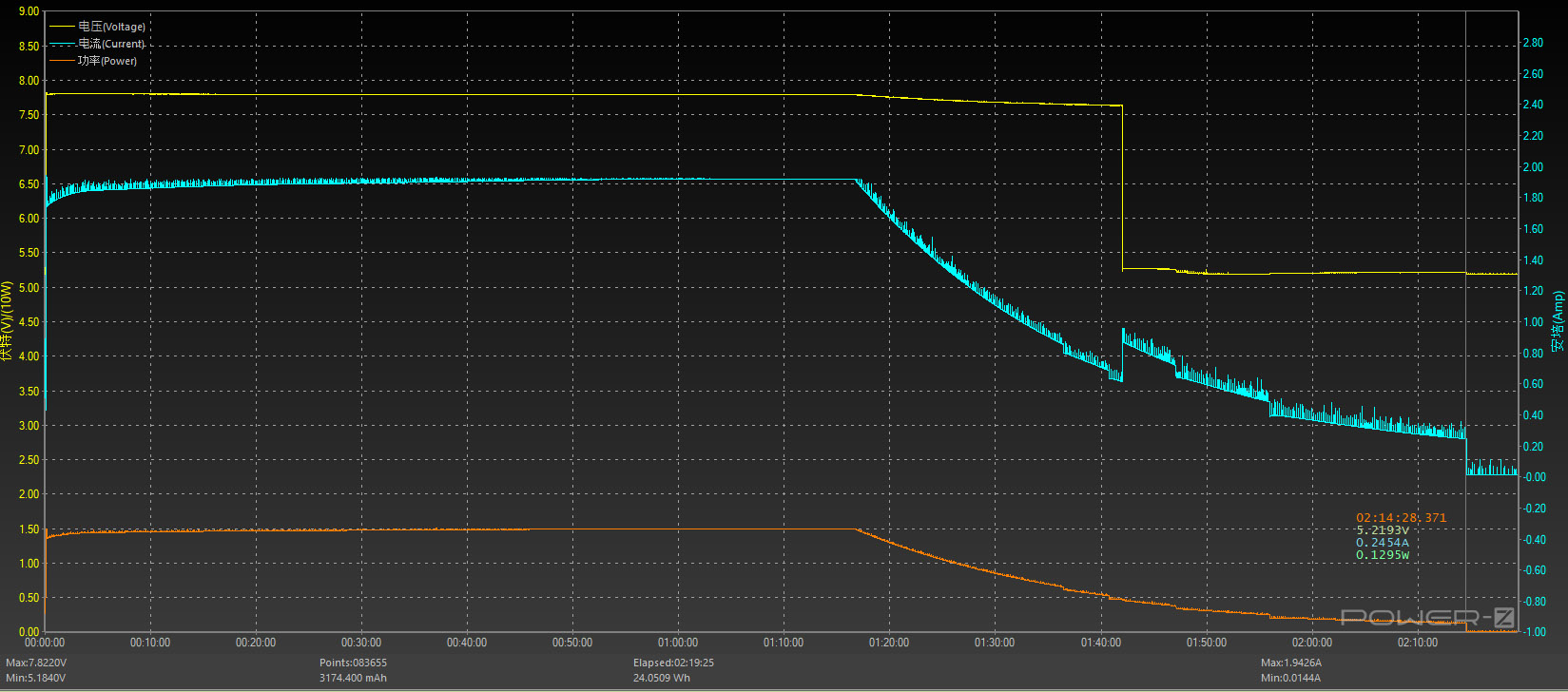Click the 01:40:00 time axis label
Image resolution: width=1568 pixels, height=692 pixels.
[1101, 643]
